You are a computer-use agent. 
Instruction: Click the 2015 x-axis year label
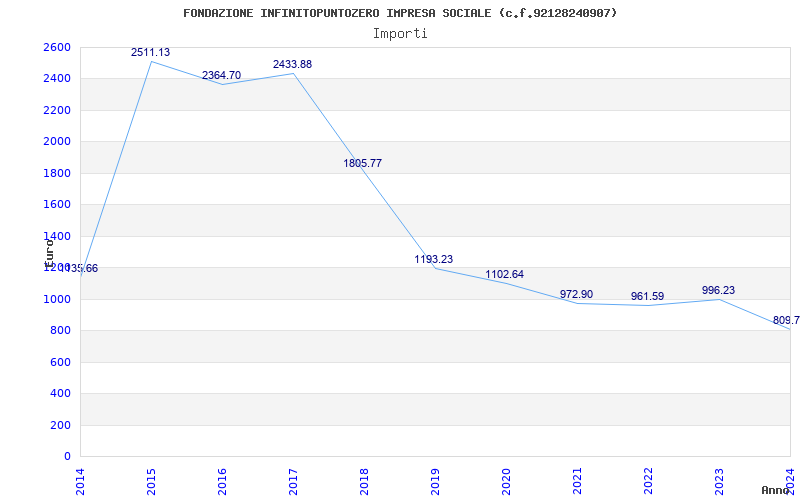point(151,482)
